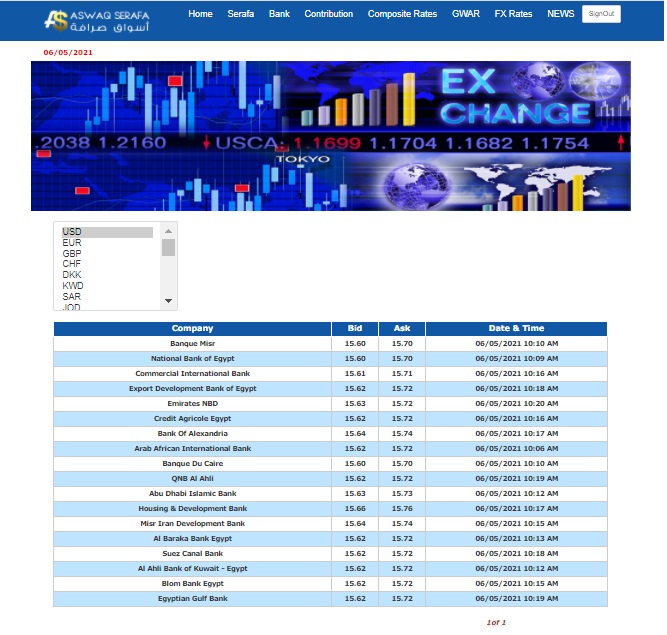
Task: Click the Aswaq Serafa logo
Action: point(97,21)
